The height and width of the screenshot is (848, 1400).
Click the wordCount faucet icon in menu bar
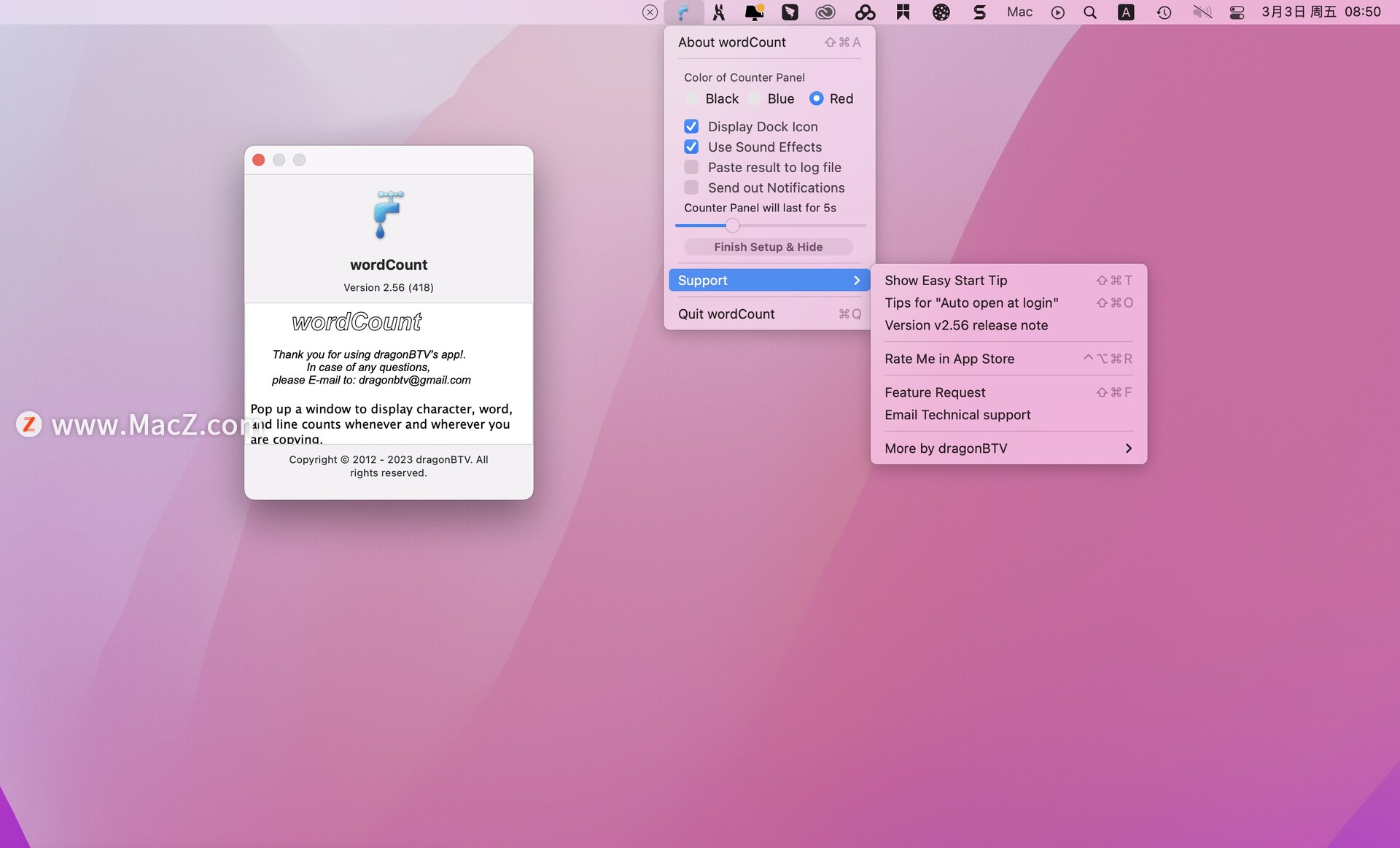pos(683,12)
